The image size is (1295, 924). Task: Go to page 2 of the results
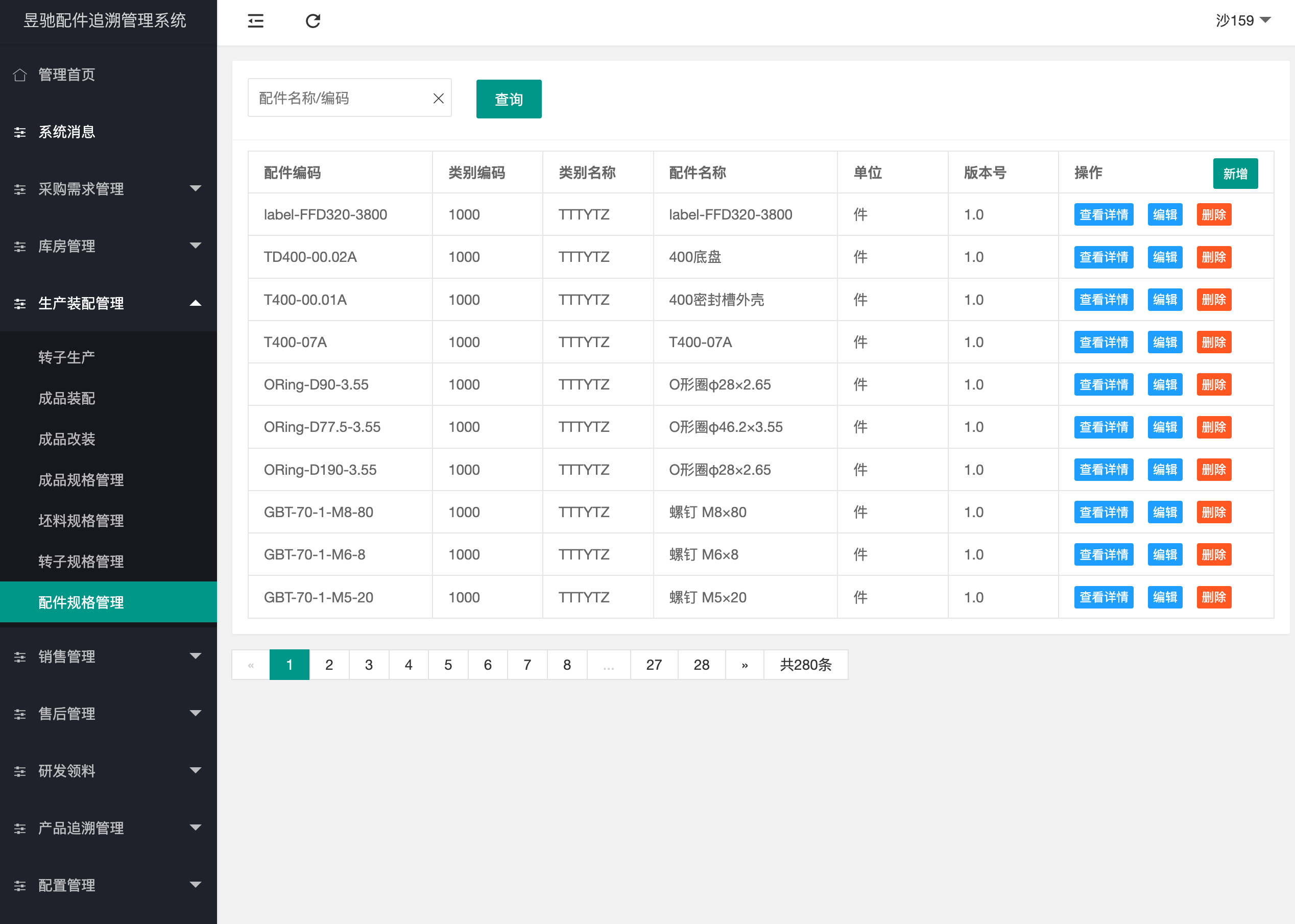click(329, 664)
